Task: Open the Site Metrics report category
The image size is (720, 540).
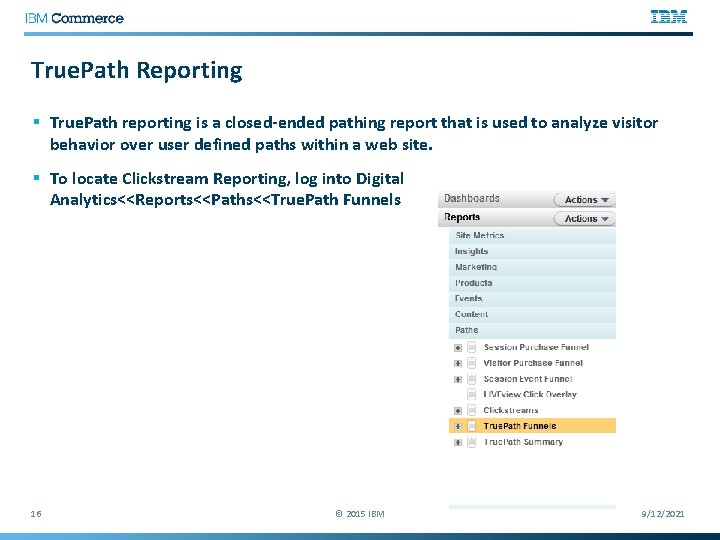Action: point(532,236)
